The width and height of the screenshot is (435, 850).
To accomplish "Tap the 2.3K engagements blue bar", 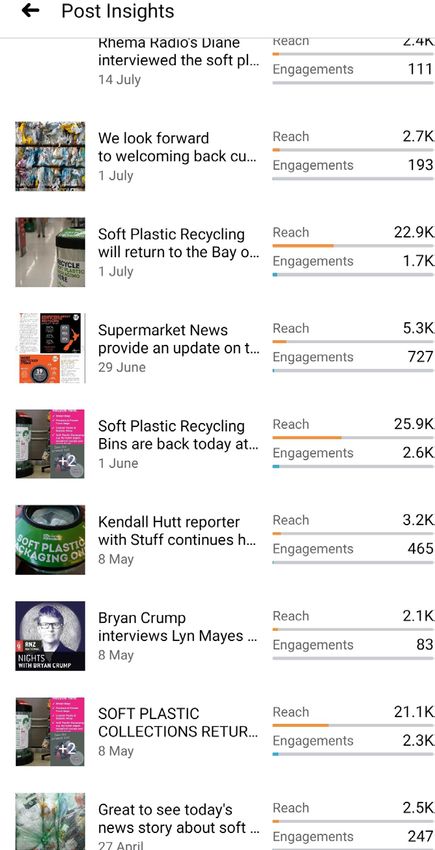I will (x=276, y=754).
